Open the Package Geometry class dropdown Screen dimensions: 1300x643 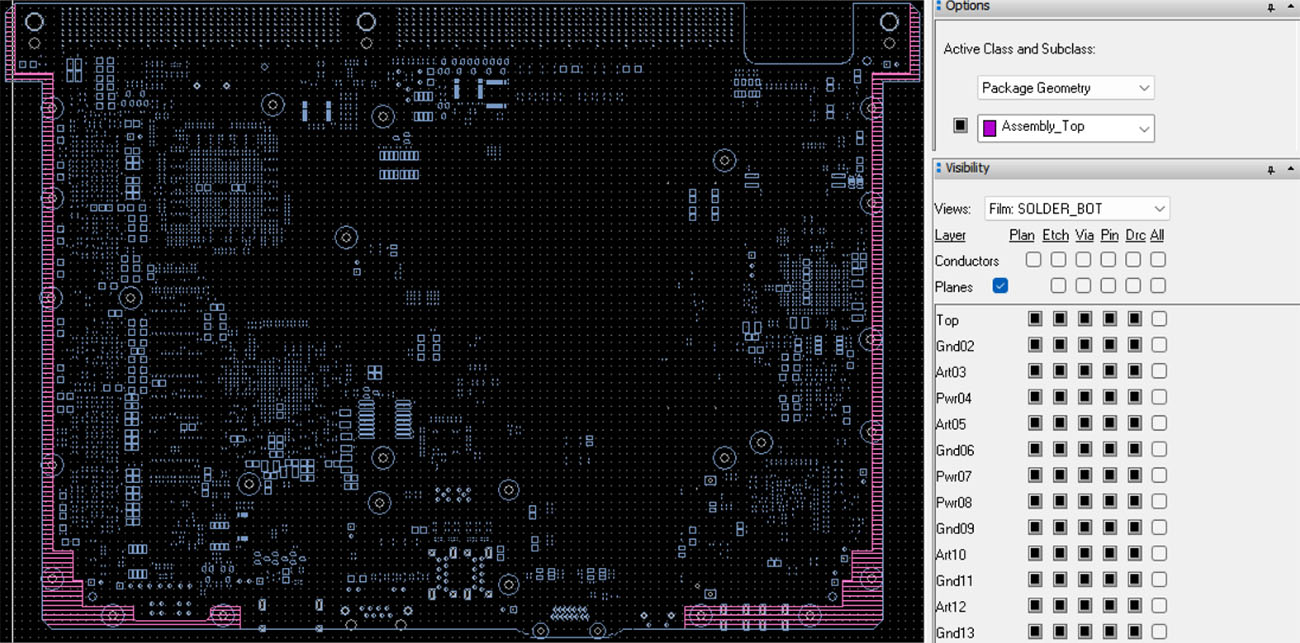1065,88
